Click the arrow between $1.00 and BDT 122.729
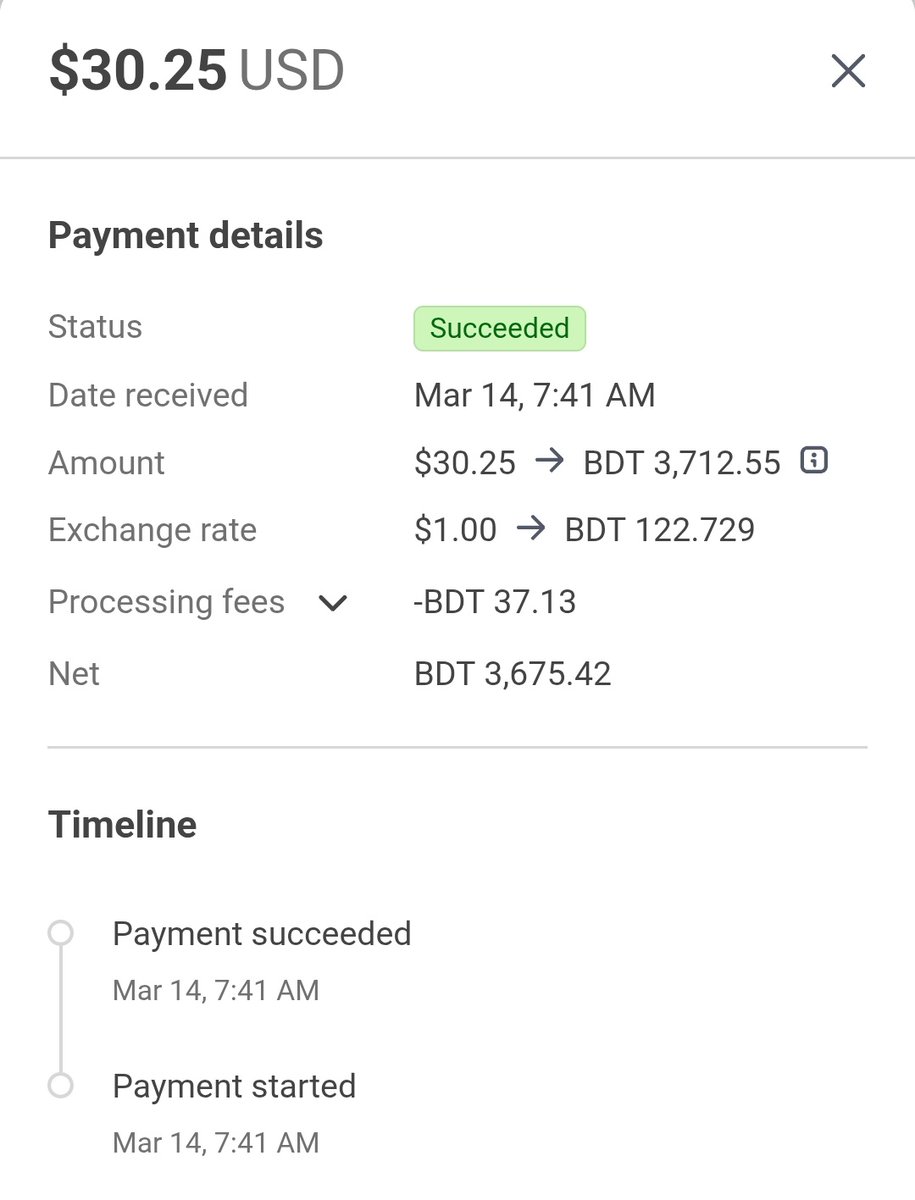This screenshot has width=915, height=1200. pos(531,529)
